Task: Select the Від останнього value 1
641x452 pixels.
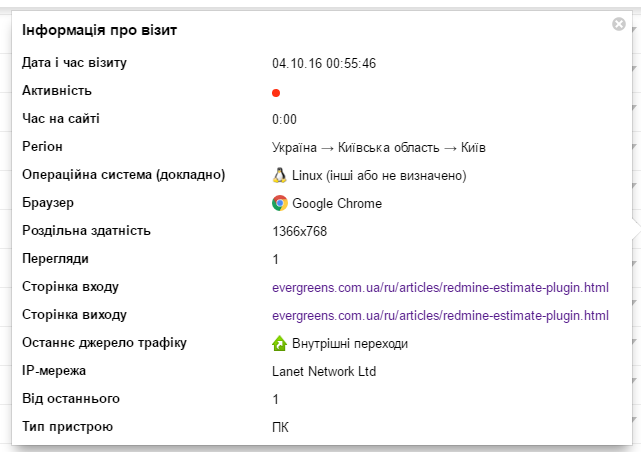Action: [x=276, y=399]
